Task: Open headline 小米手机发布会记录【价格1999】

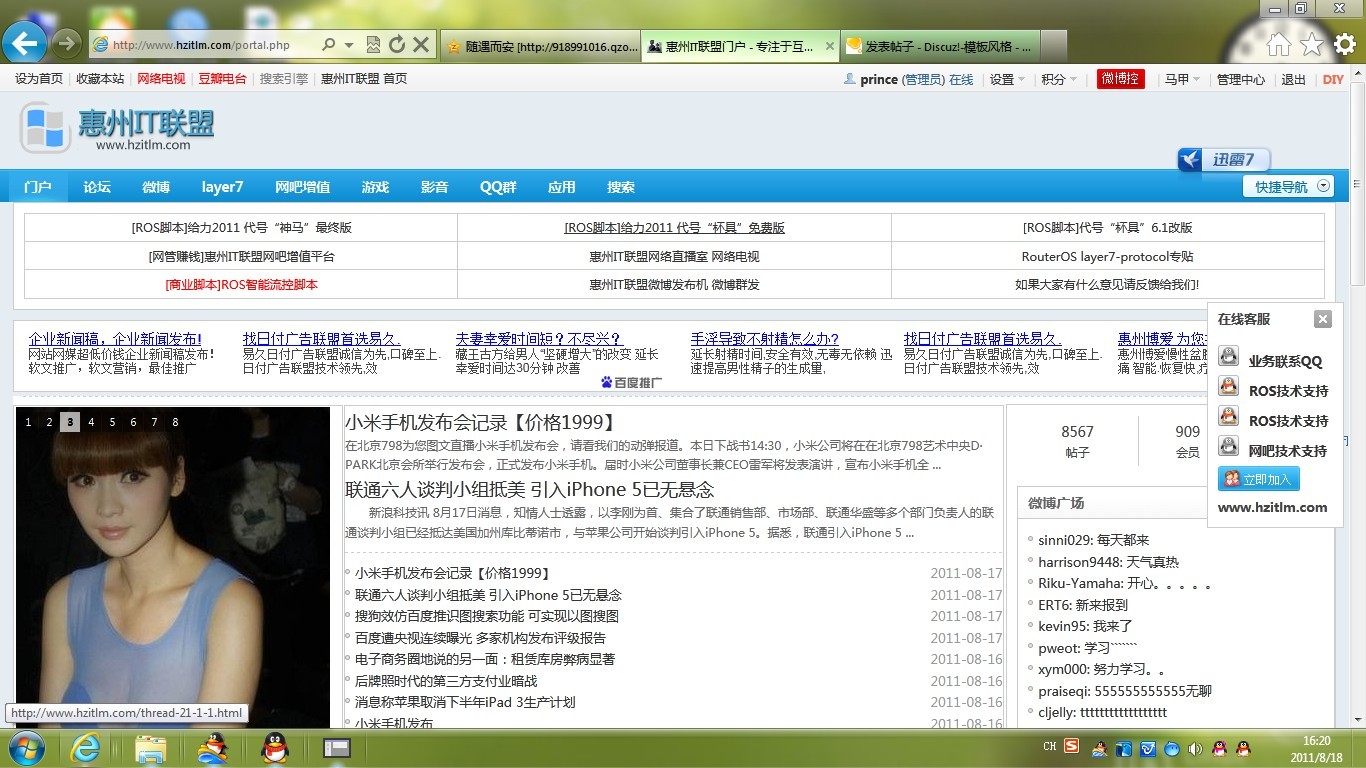Action: click(x=482, y=423)
